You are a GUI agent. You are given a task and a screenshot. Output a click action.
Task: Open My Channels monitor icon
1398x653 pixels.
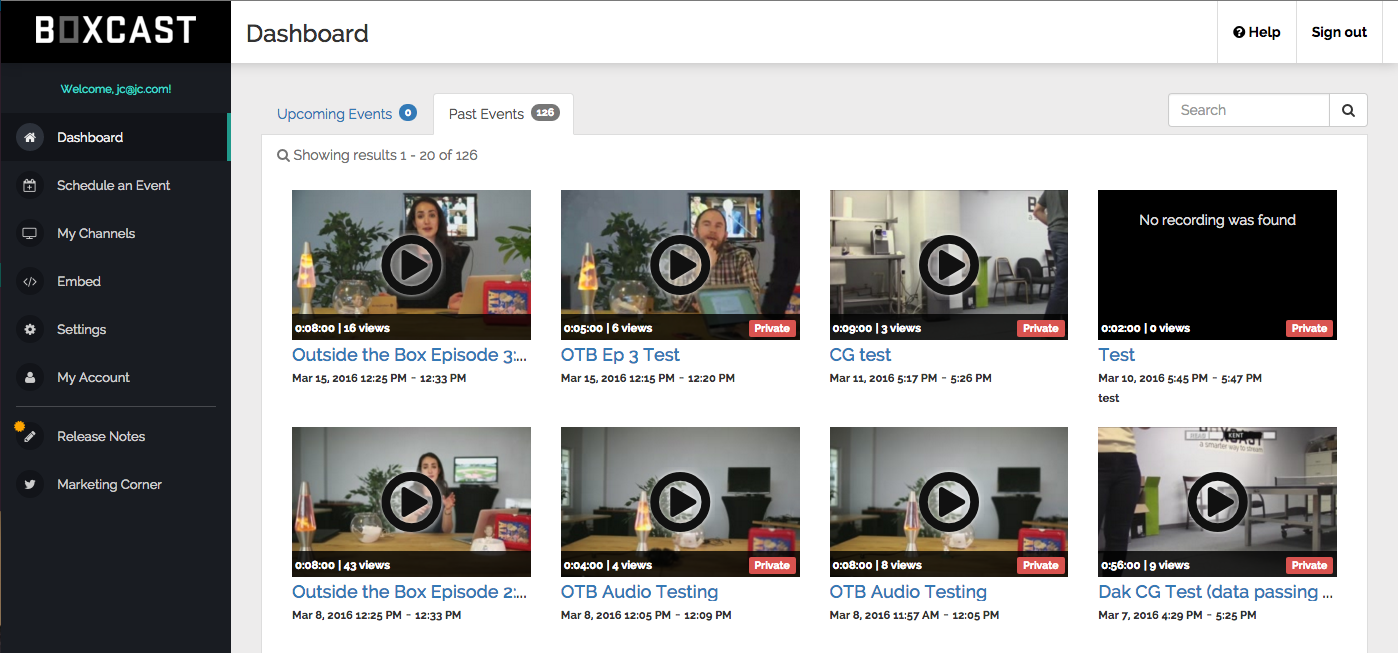point(29,233)
